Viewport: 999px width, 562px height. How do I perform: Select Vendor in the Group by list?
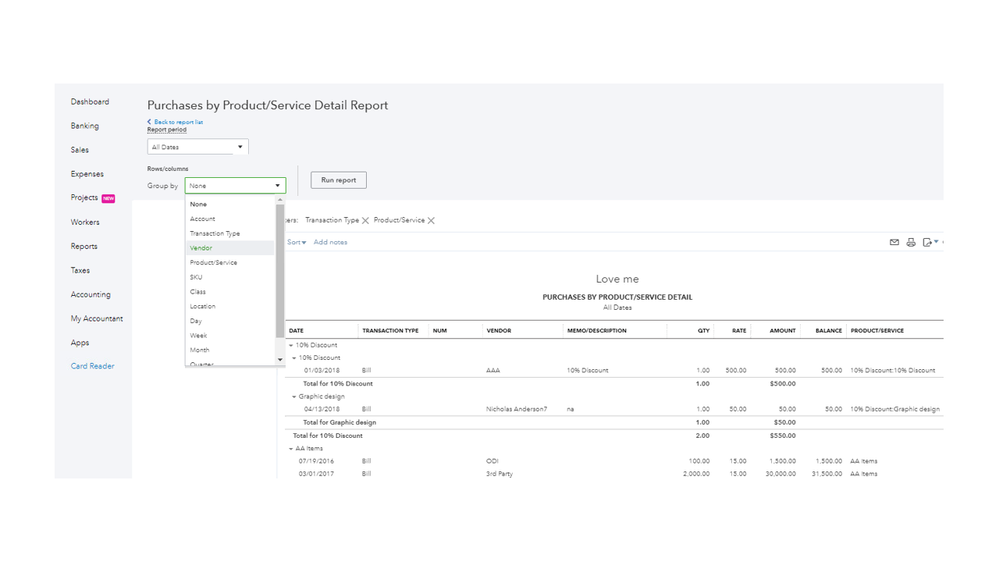[x=201, y=248]
